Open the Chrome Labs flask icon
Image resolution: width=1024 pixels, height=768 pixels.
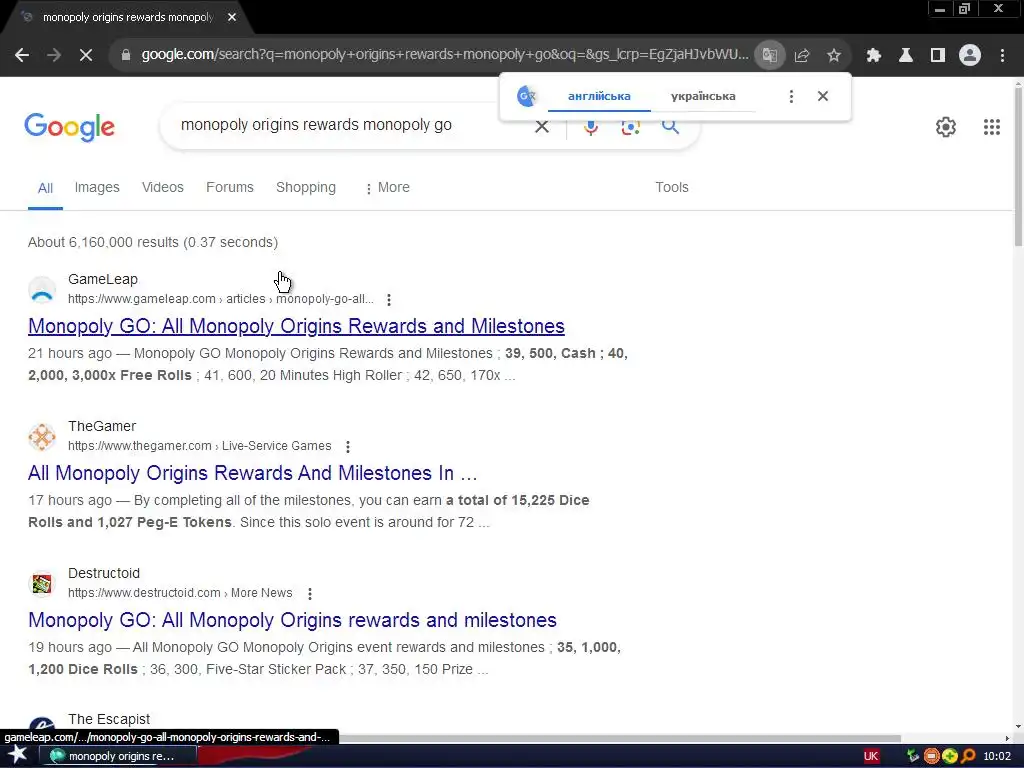pyautogui.click(x=906, y=55)
